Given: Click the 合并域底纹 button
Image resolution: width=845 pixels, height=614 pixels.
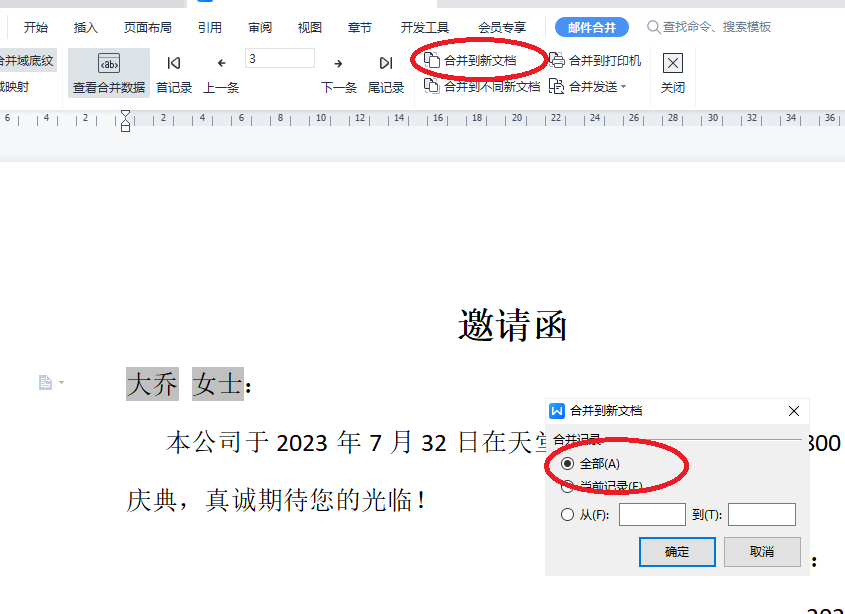Looking at the screenshot, I should (x=27, y=60).
